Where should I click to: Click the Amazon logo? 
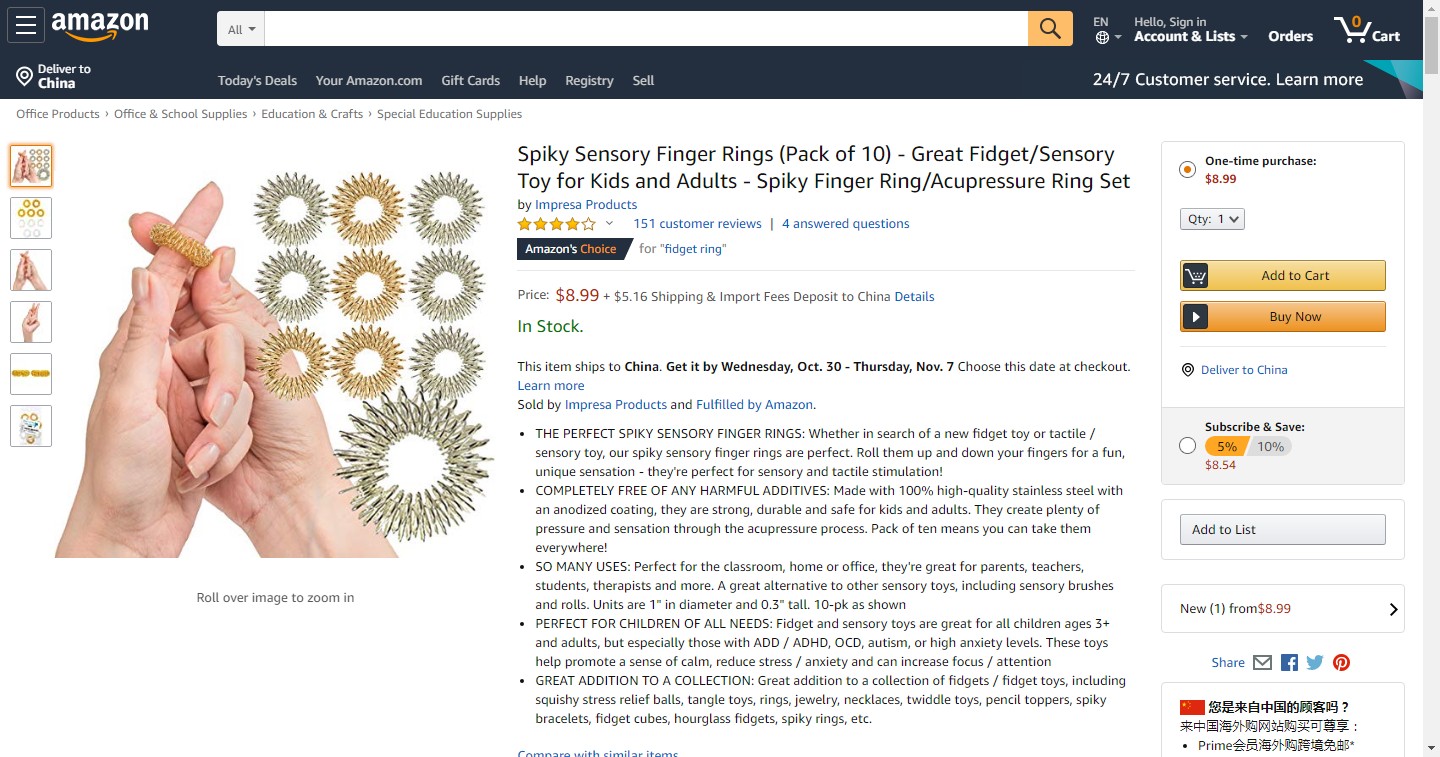[x=100, y=27]
